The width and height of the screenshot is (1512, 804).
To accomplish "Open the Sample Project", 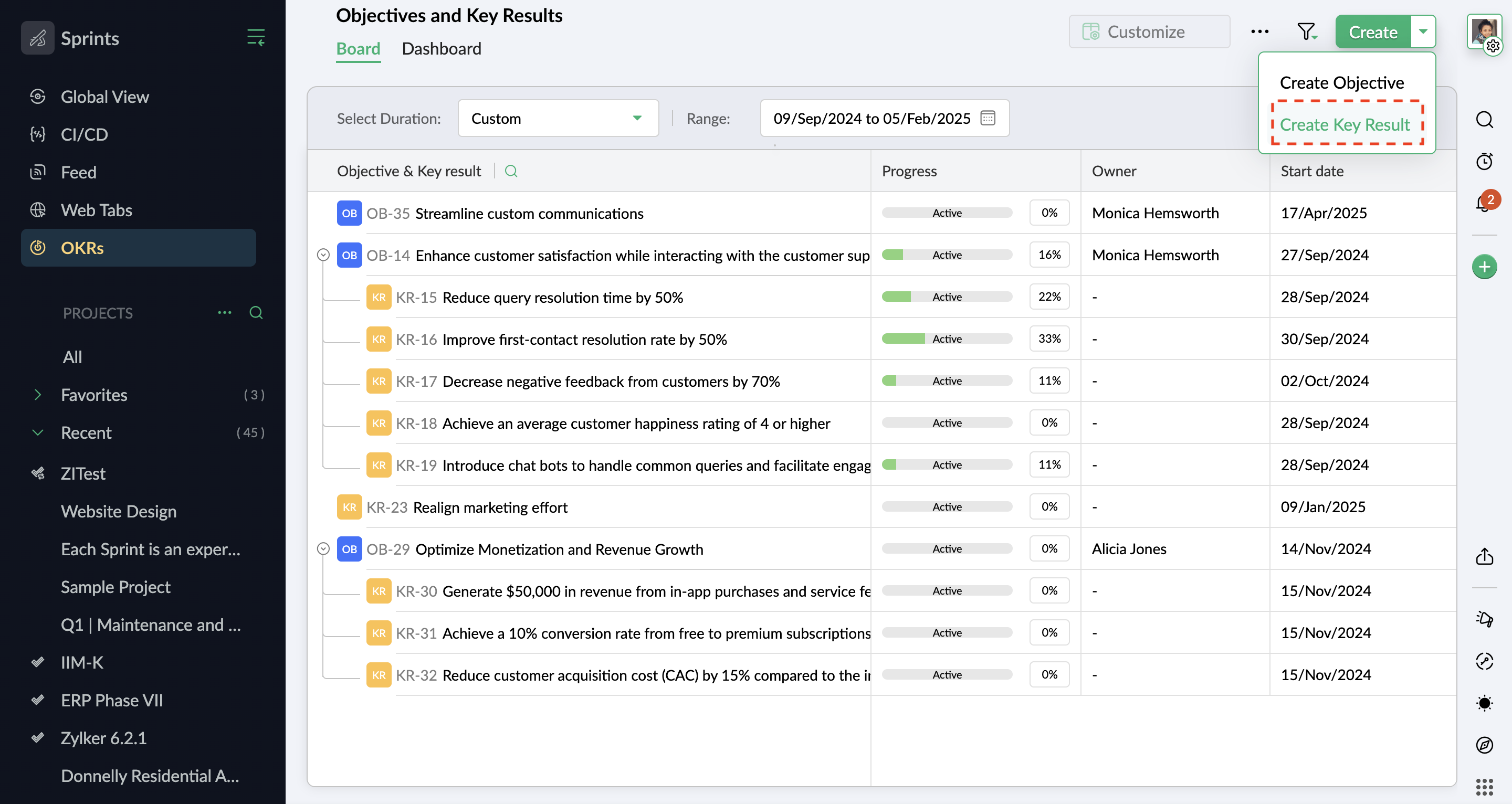I will tap(115, 587).
